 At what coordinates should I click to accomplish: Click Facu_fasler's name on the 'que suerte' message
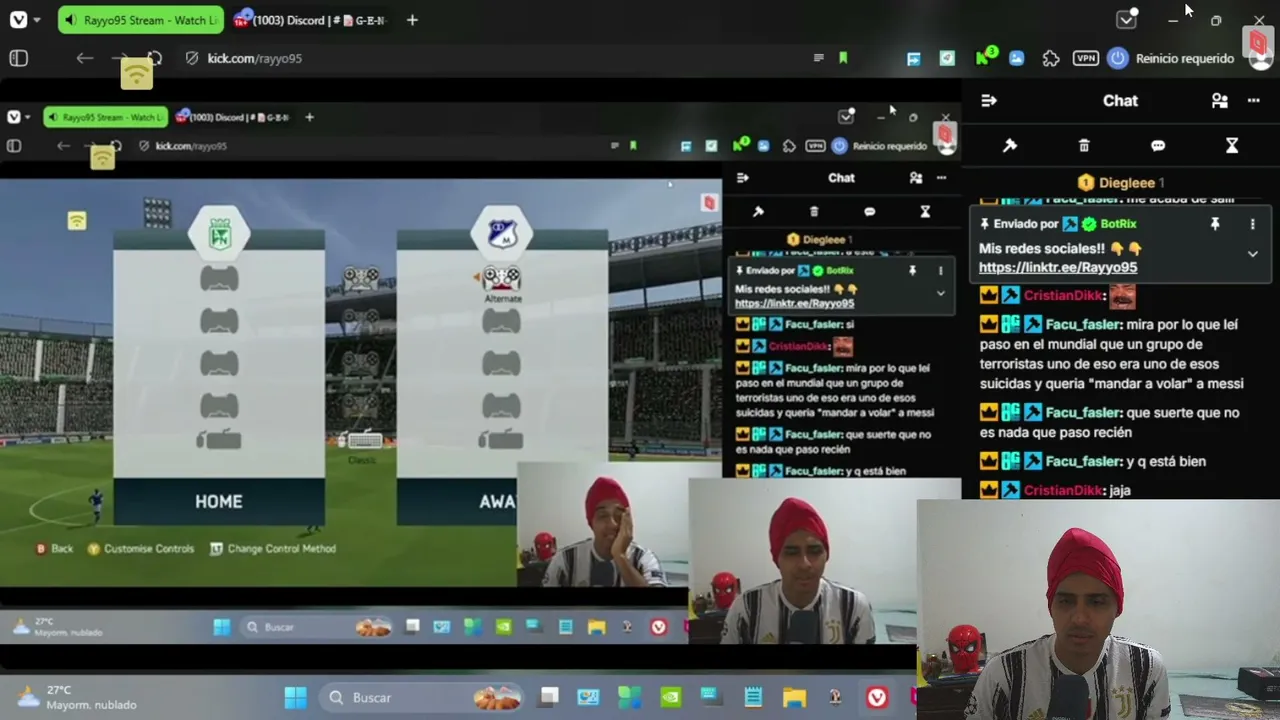click(x=1083, y=412)
